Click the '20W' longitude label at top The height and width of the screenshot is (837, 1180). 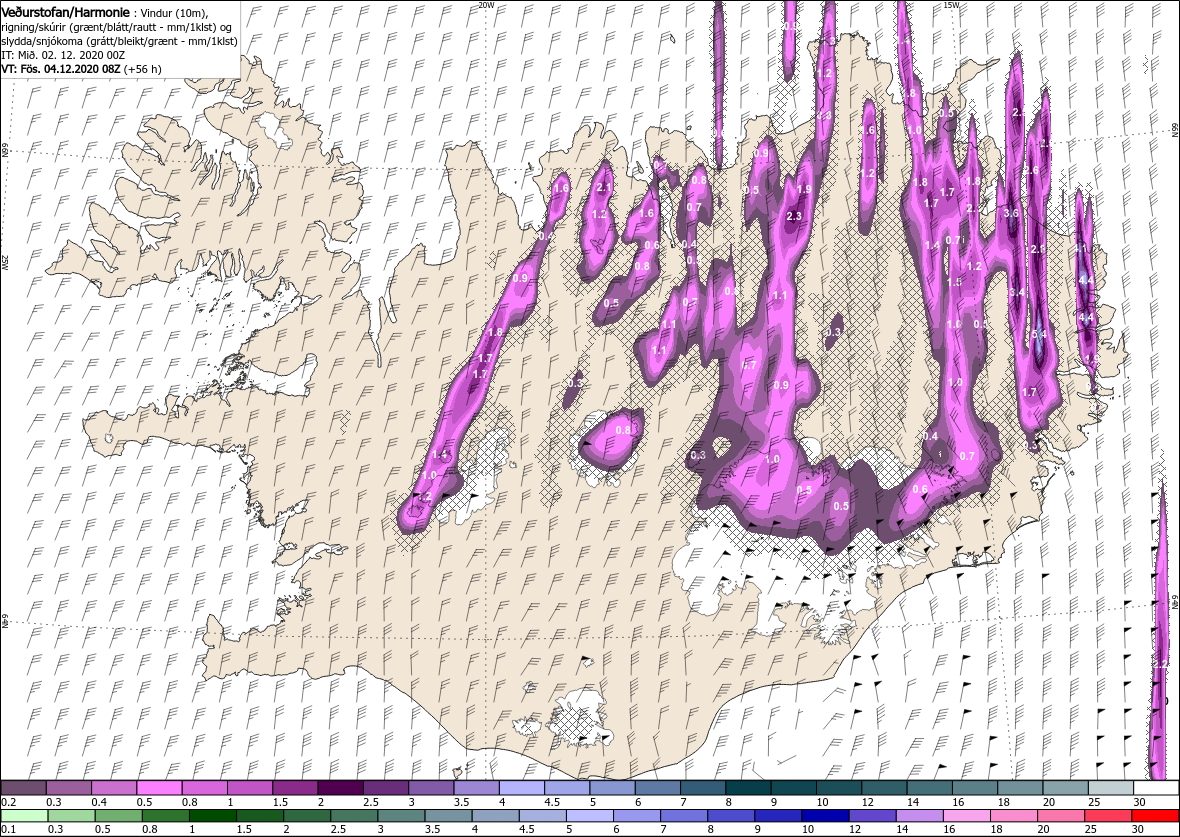click(486, 5)
